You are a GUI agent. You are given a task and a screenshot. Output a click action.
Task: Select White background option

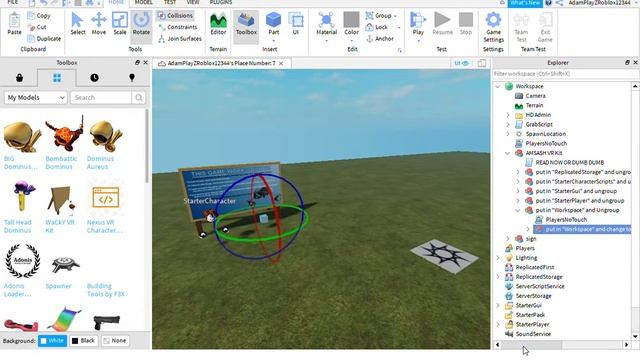(x=52, y=340)
